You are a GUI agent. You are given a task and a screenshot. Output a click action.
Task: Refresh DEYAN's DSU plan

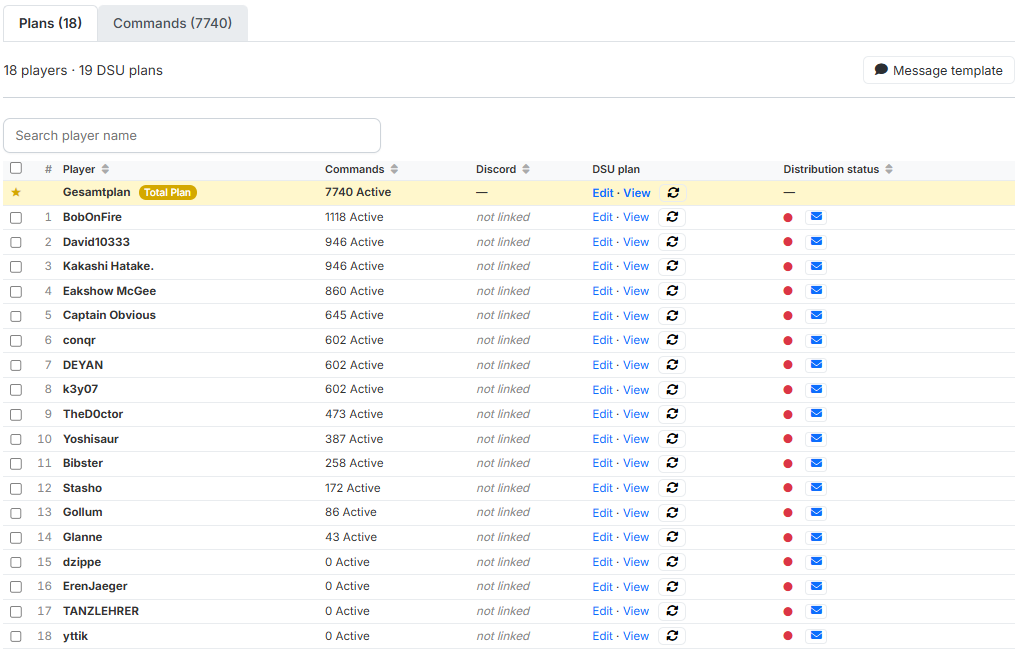tap(672, 364)
